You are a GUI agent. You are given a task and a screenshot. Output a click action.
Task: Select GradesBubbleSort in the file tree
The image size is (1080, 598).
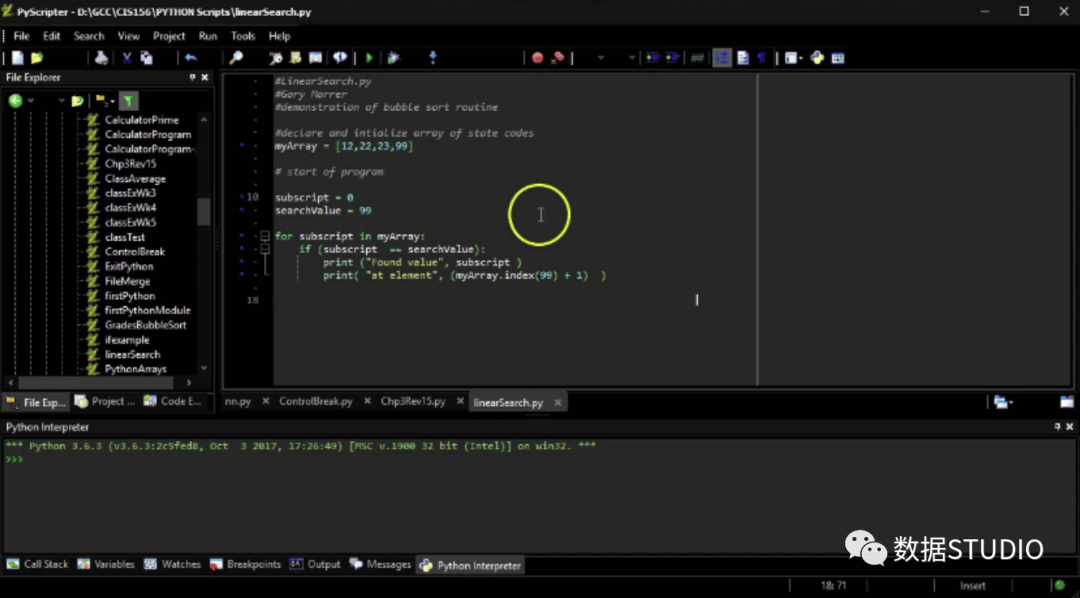(145, 324)
